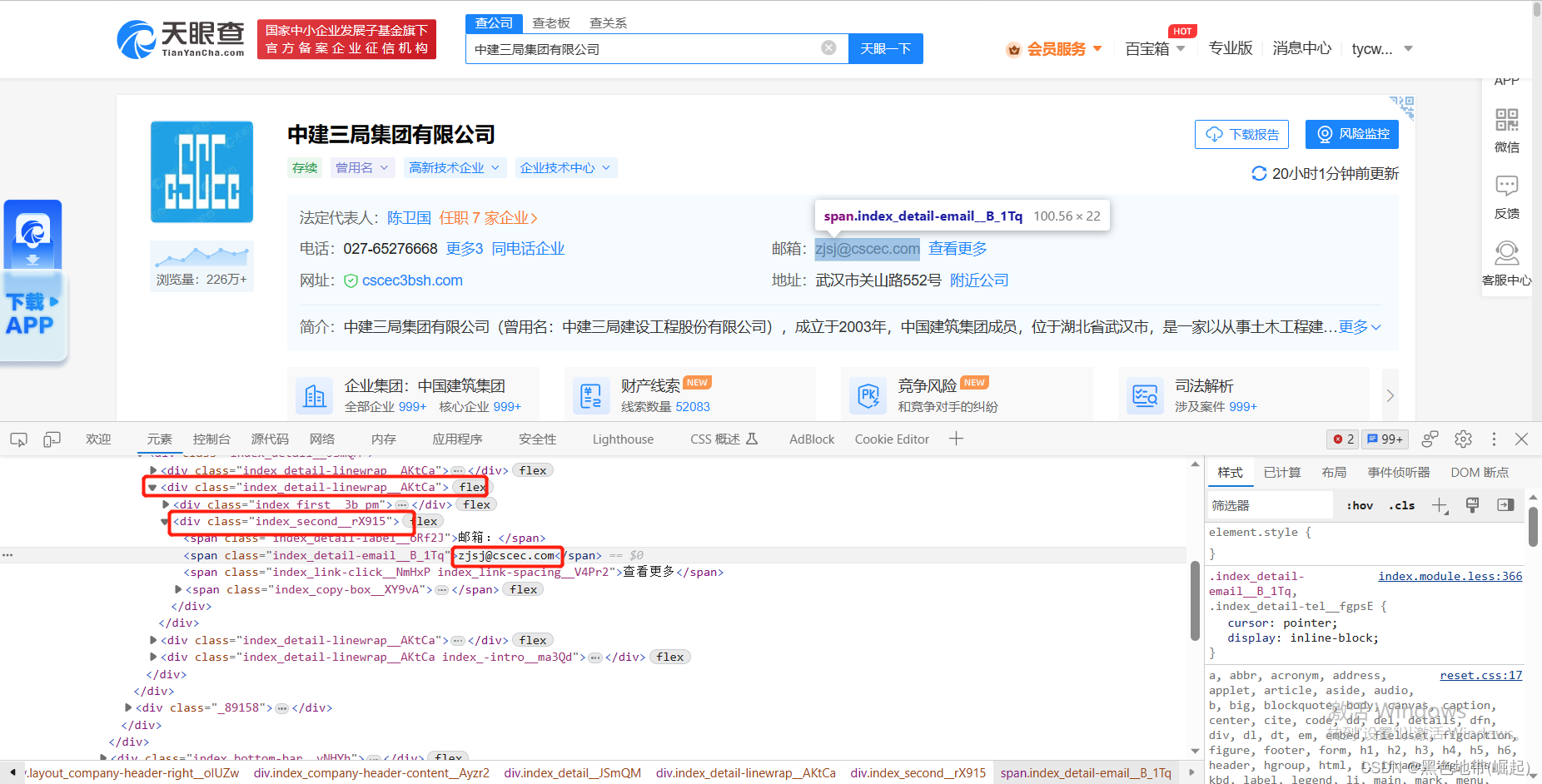The height and width of the screenshot is (784, 1542).
Task: Open the Cookie Editor DevTools tab
Action: click(x=892, y=439)
